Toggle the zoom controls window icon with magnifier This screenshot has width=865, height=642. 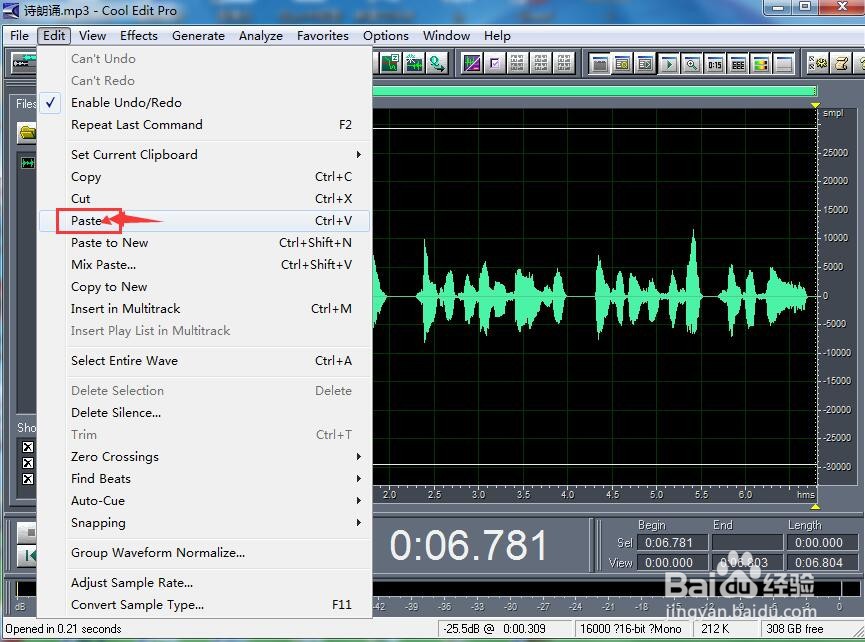pyautogui.click(x=692, y=64)
